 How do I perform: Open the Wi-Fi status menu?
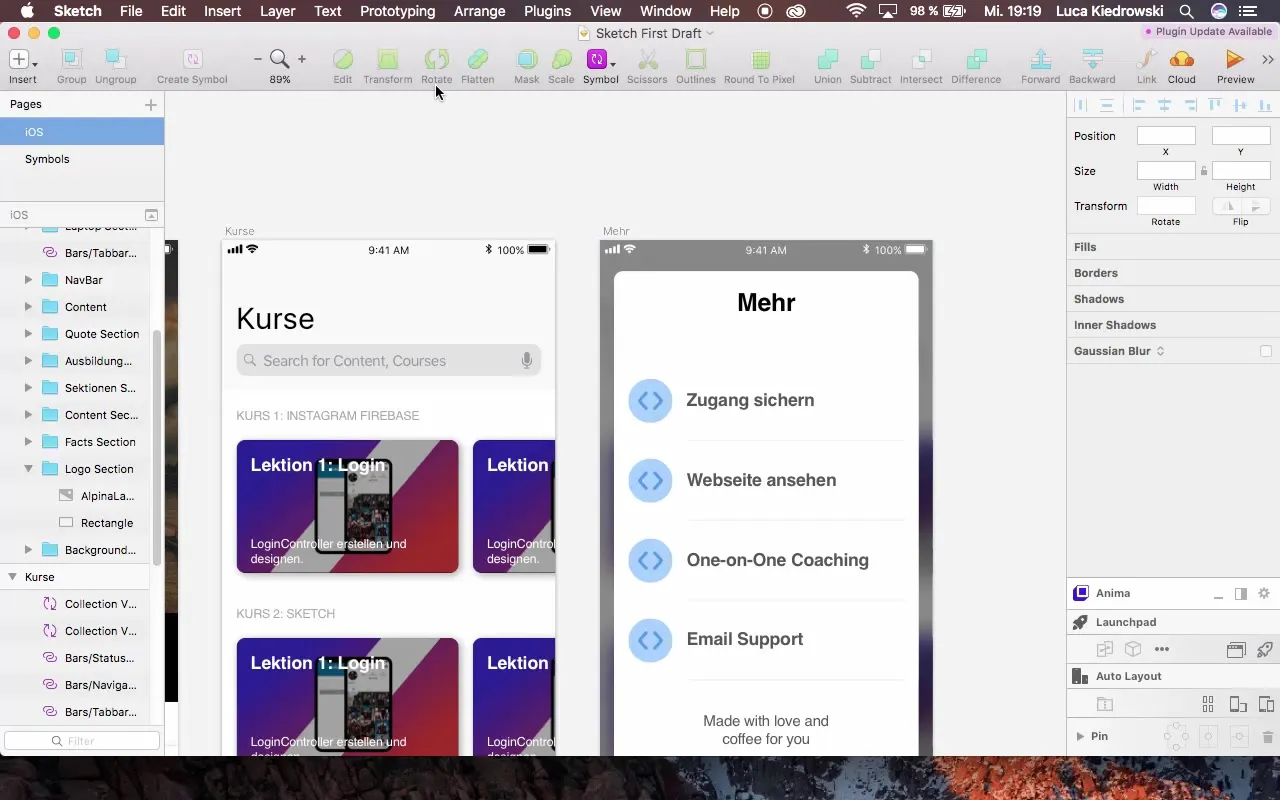click(856, 11)
